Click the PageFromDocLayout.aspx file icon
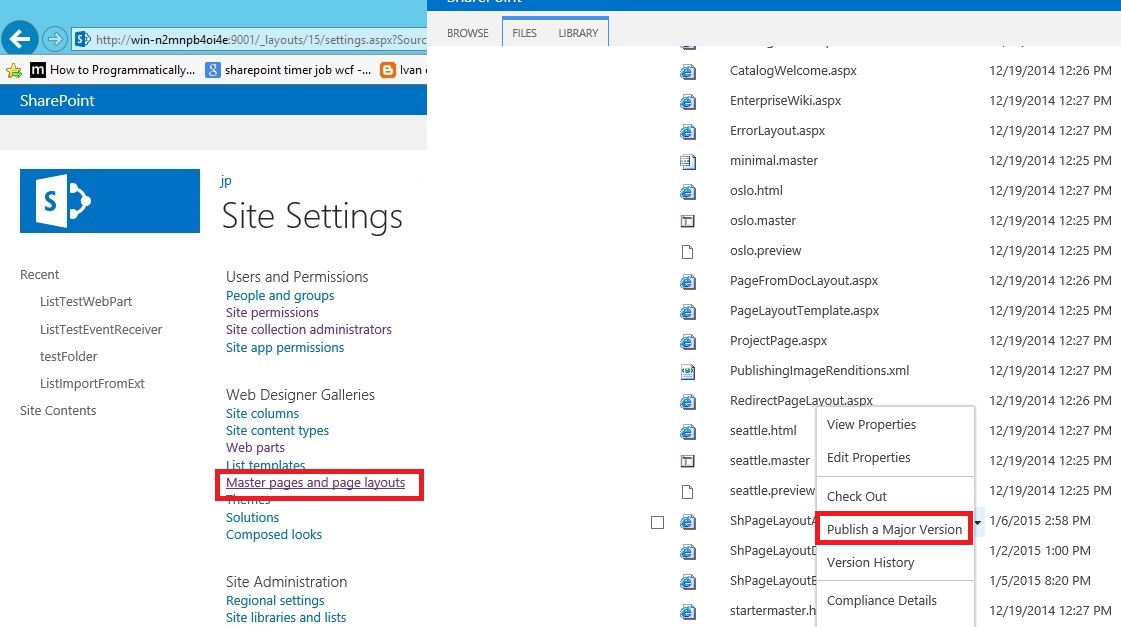Image resolution: width=1121 pixels, height=627 pixels. 688,282
